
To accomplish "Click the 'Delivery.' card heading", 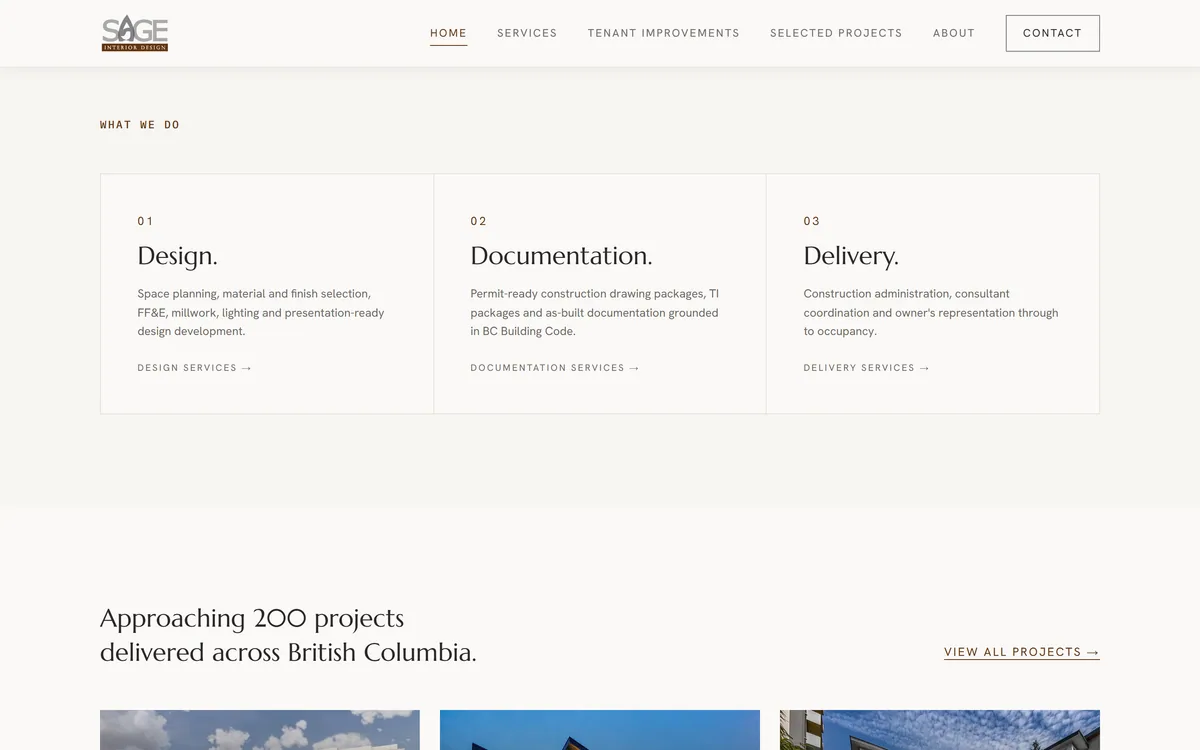I will (851, 256).
